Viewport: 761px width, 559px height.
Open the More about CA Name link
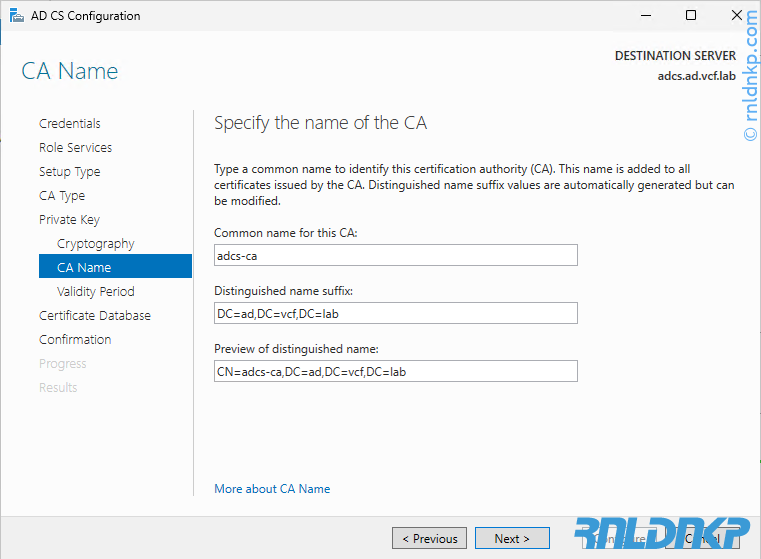tap(272, 489)
